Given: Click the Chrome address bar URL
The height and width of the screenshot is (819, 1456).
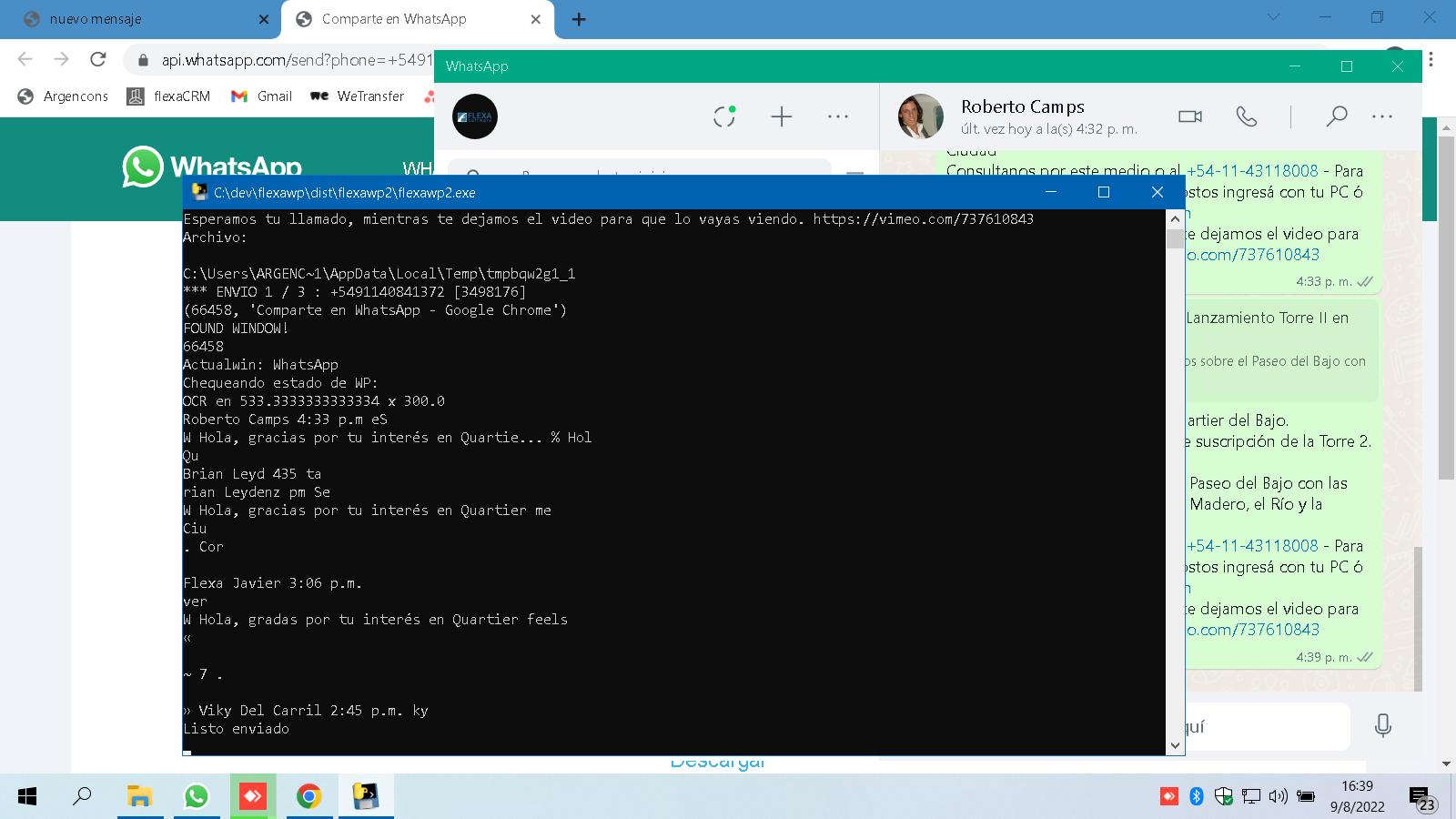Looking at the screenshot, I should coord(297,60).
